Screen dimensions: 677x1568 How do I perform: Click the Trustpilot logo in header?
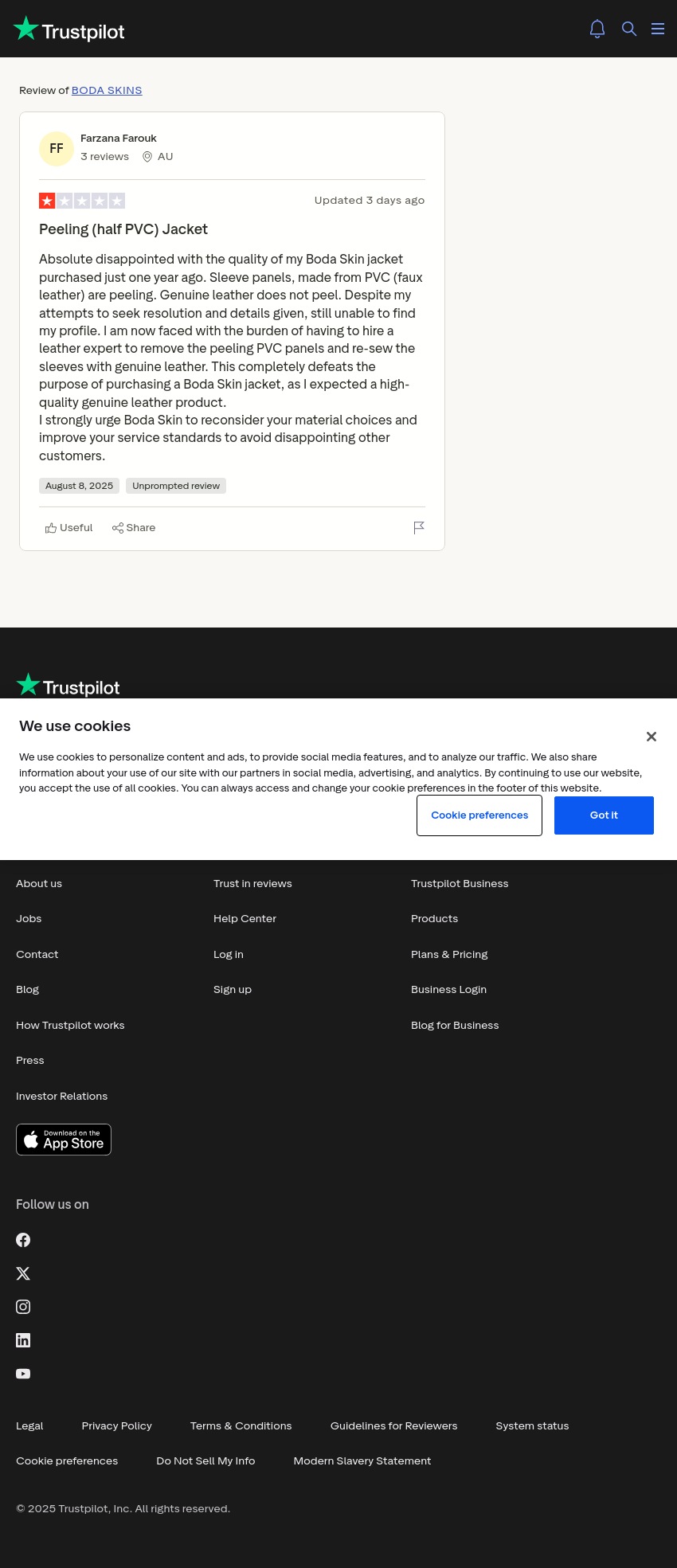tap(69, 29)
